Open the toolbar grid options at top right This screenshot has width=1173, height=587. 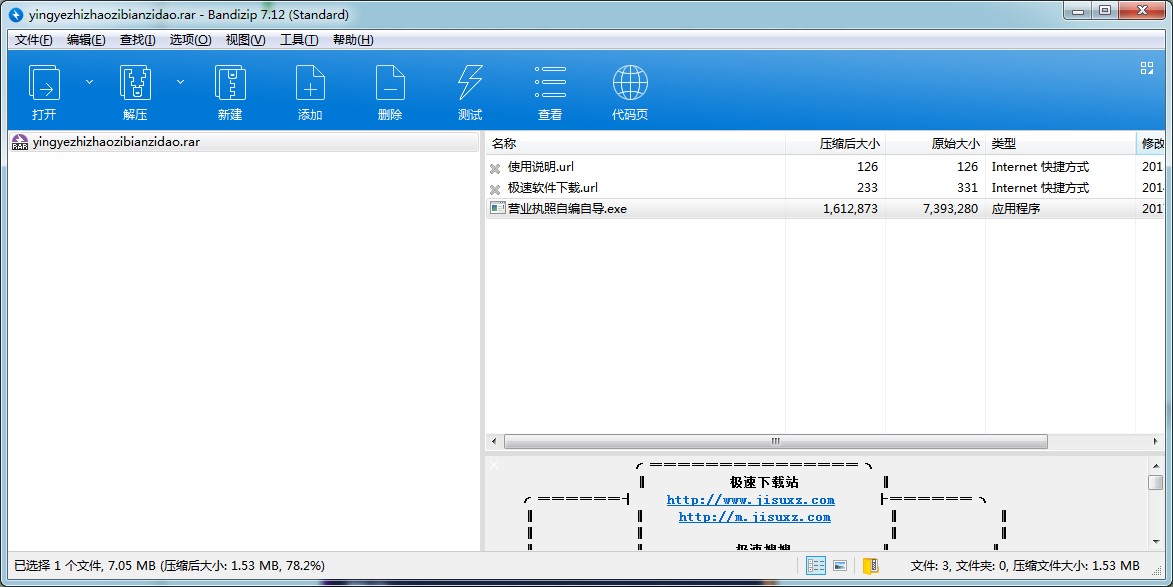tap(1147, 68)
